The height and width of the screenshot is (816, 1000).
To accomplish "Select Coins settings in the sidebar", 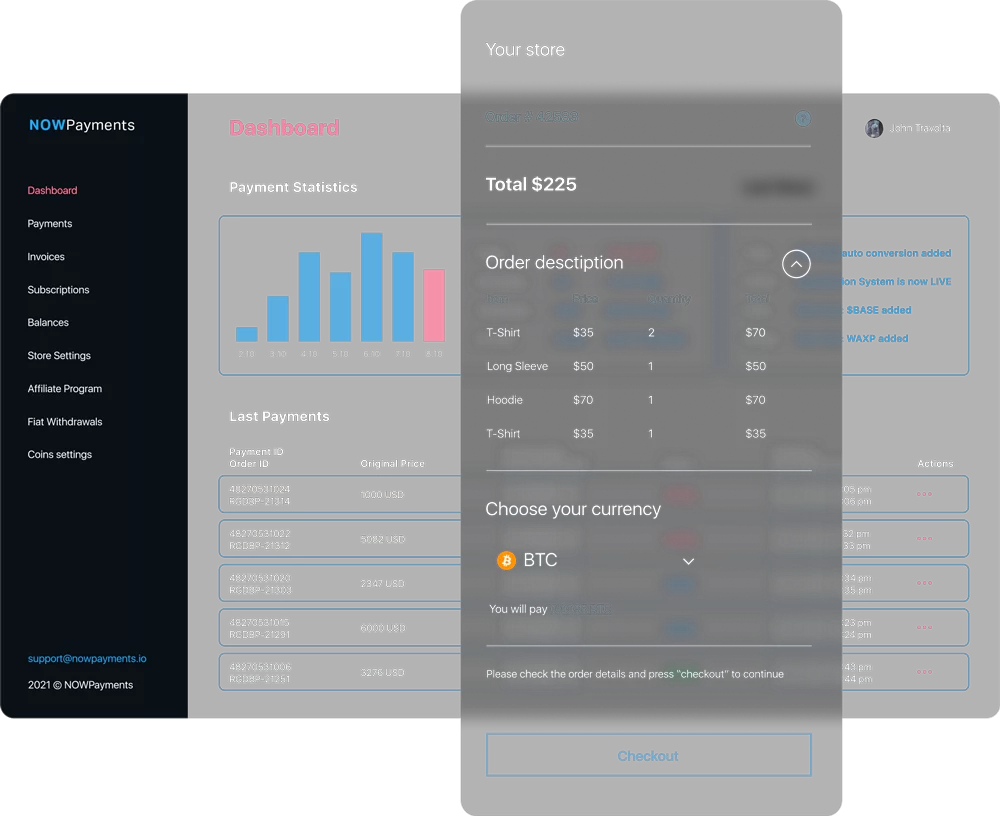I will [59, 454].
